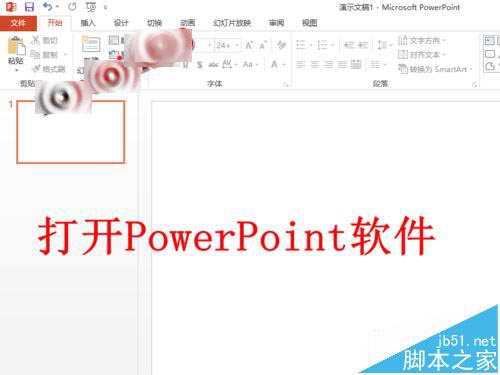The image size is (500, 375).
Task: Open the font color A picker
Action: pos(274,64)
